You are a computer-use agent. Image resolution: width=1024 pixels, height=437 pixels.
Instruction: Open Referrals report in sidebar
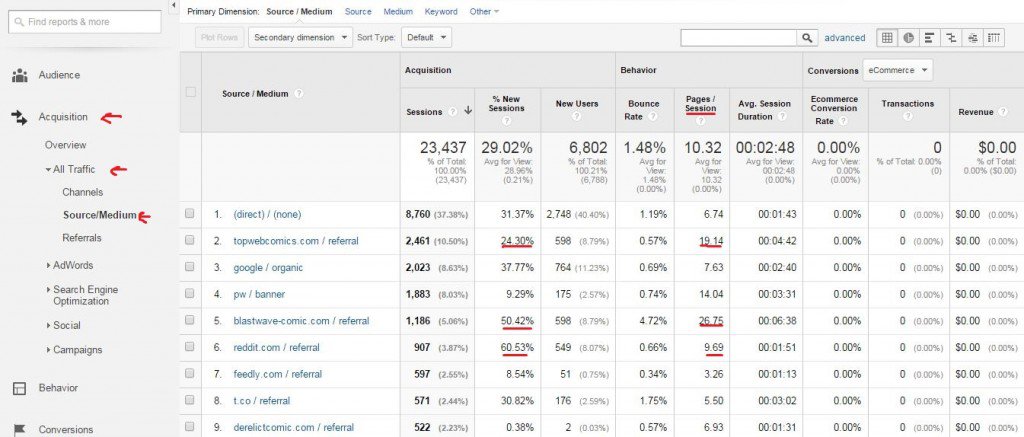[82, 238]
